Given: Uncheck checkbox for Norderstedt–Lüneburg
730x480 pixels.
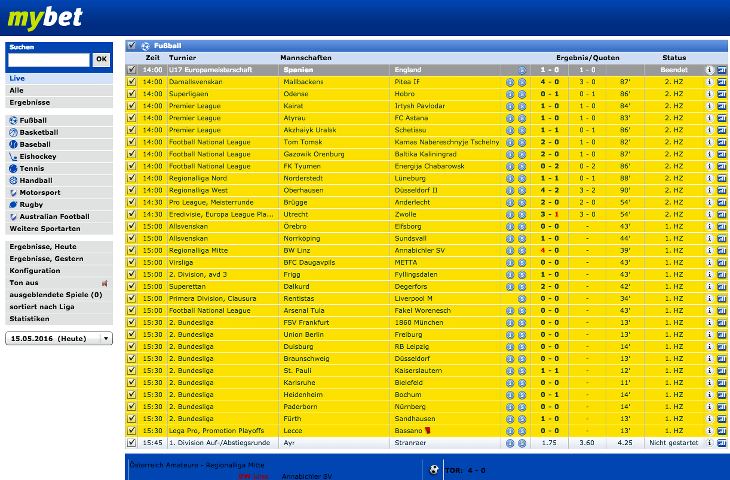Looking at the screenshot, I should click(x=131, y=178).
